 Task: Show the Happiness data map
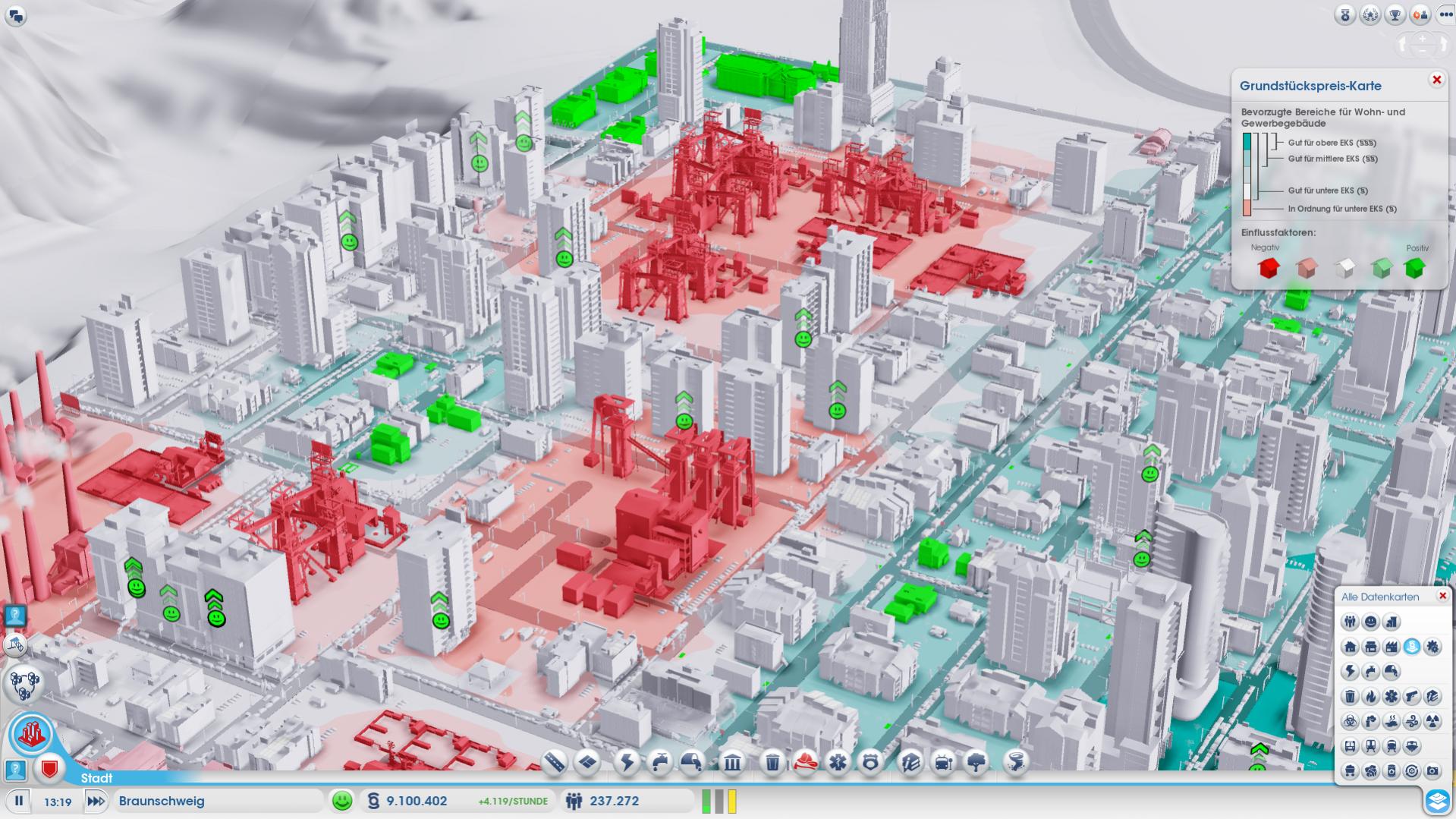point(1370,622)
